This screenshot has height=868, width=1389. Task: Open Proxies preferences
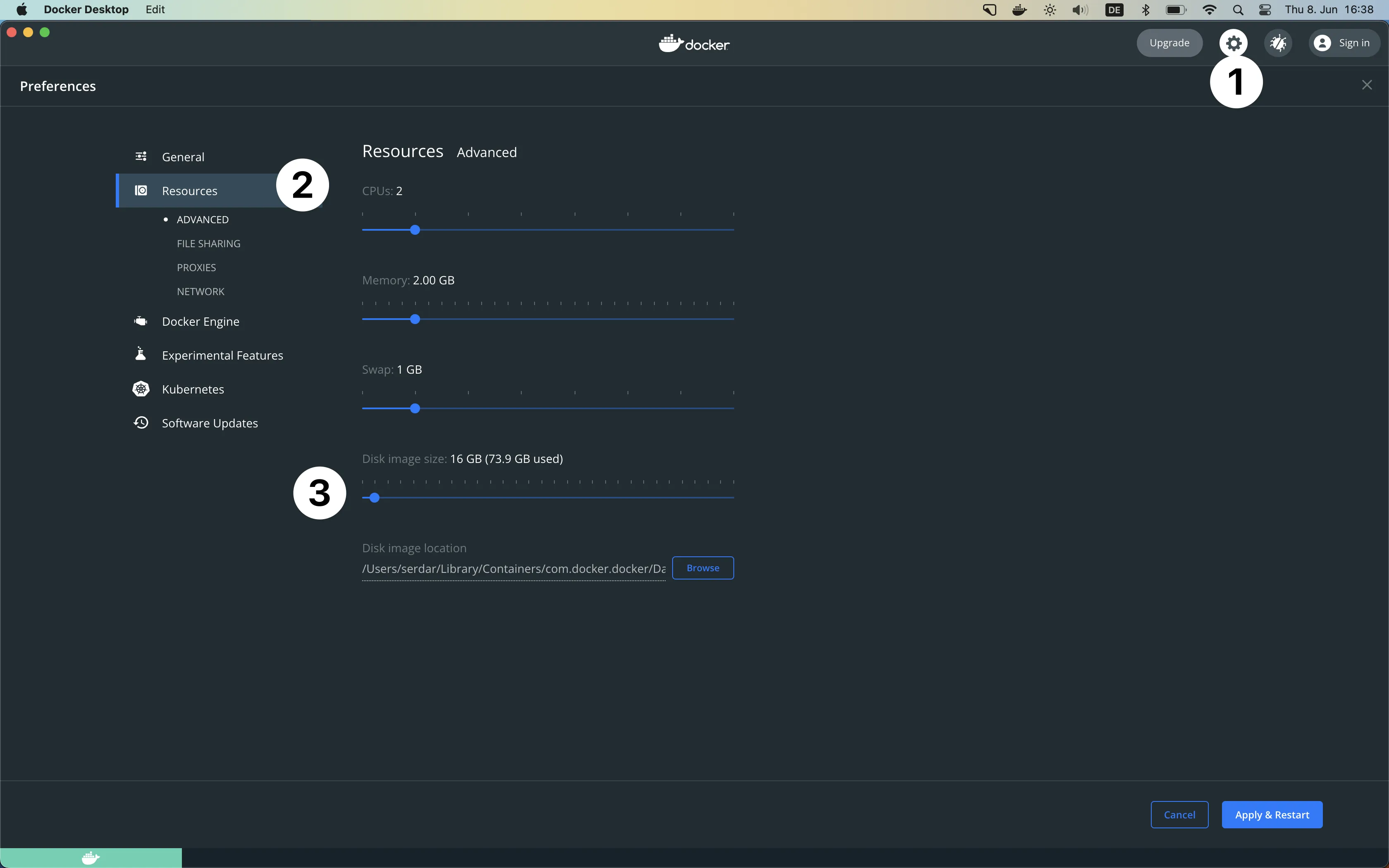[x=197, y=267]
